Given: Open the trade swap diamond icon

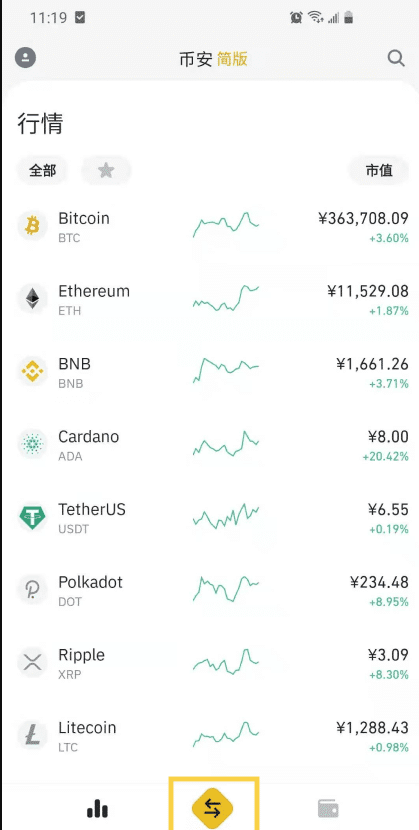Looking at the screenshot, I should [x=213, y=808].
